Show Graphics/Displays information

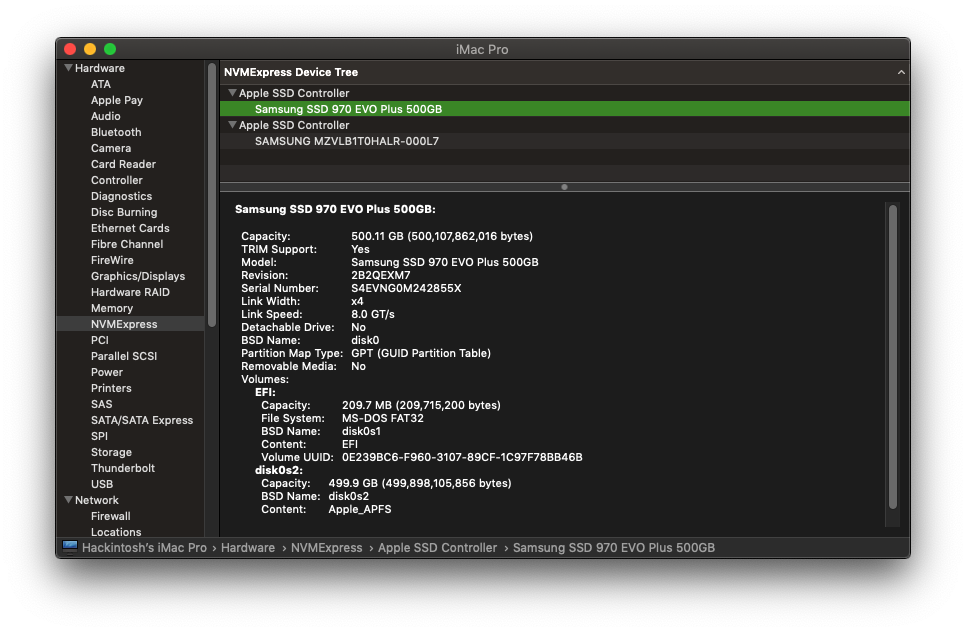[x=138, y=276]
